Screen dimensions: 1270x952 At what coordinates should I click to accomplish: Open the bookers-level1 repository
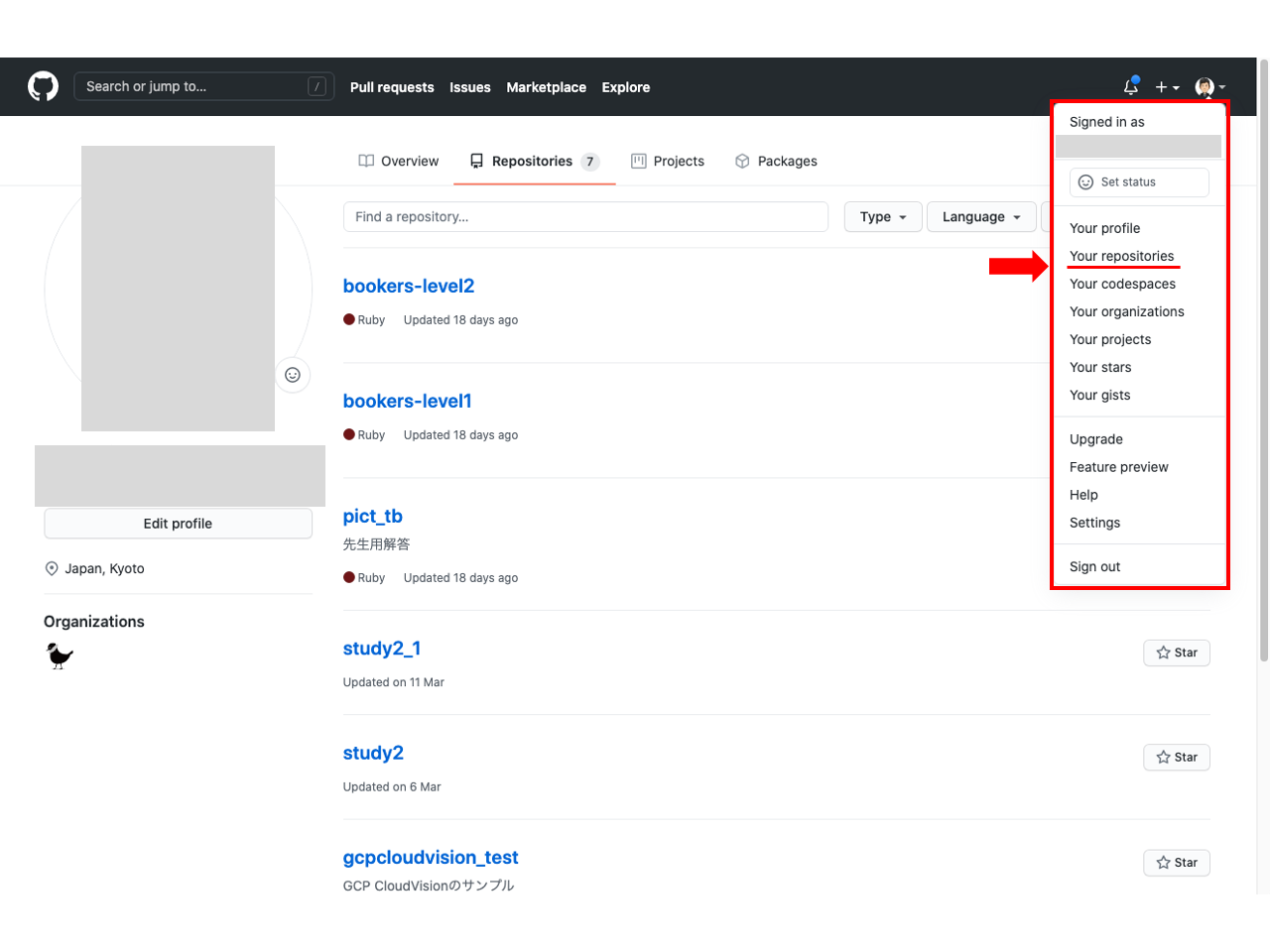408,401
